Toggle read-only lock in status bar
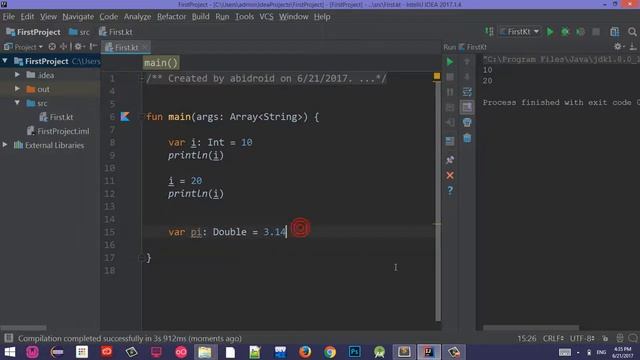The image size is (640, 360). 605,338
